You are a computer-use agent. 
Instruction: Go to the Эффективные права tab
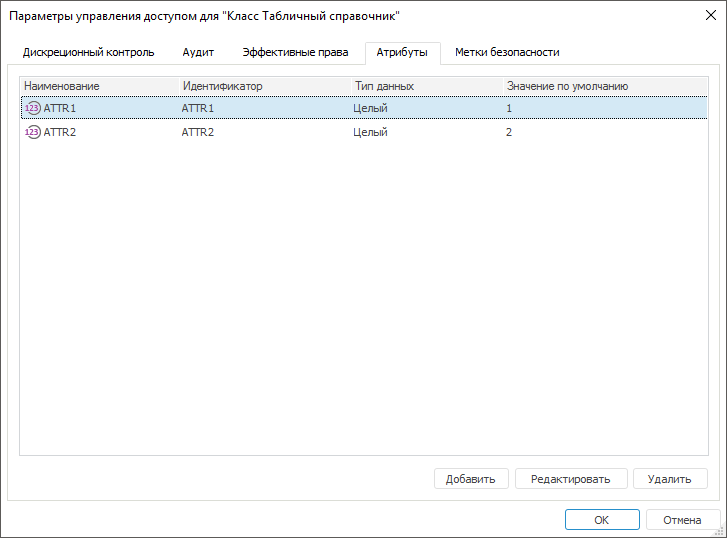pos(295,52)
